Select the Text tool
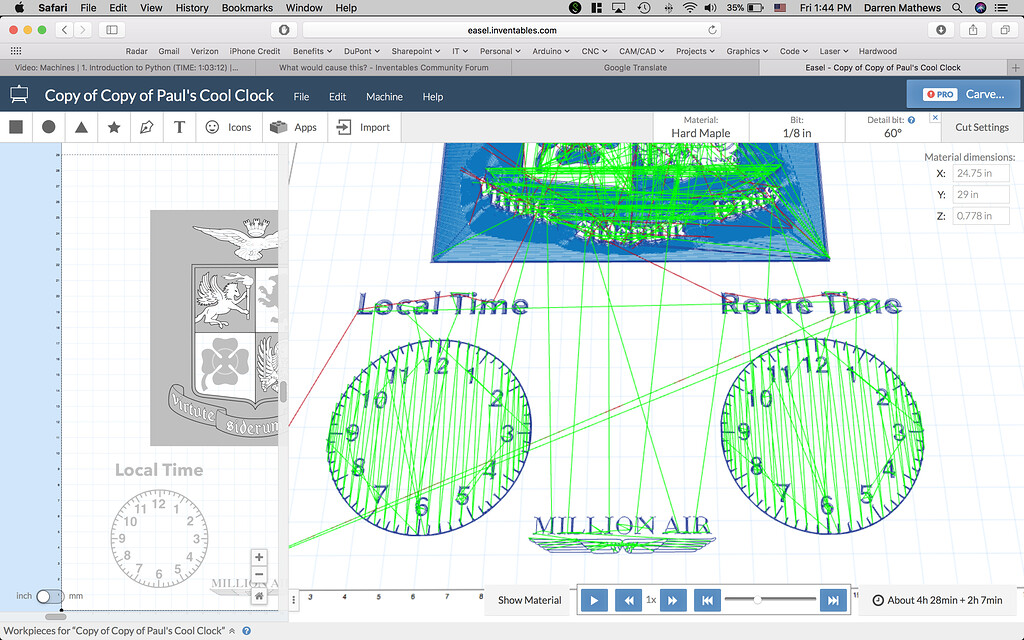The height and width of the screenshot is (640, 1024). [179, 127]
